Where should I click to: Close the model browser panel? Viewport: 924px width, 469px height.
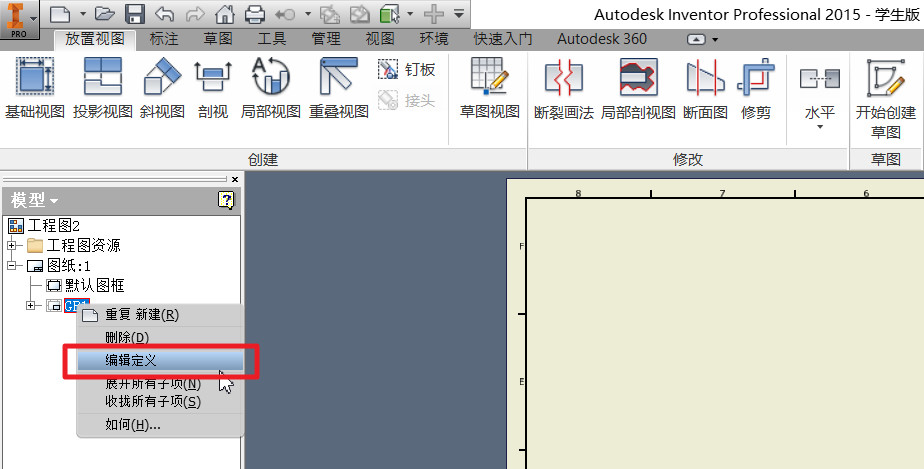tap(235, 179)
